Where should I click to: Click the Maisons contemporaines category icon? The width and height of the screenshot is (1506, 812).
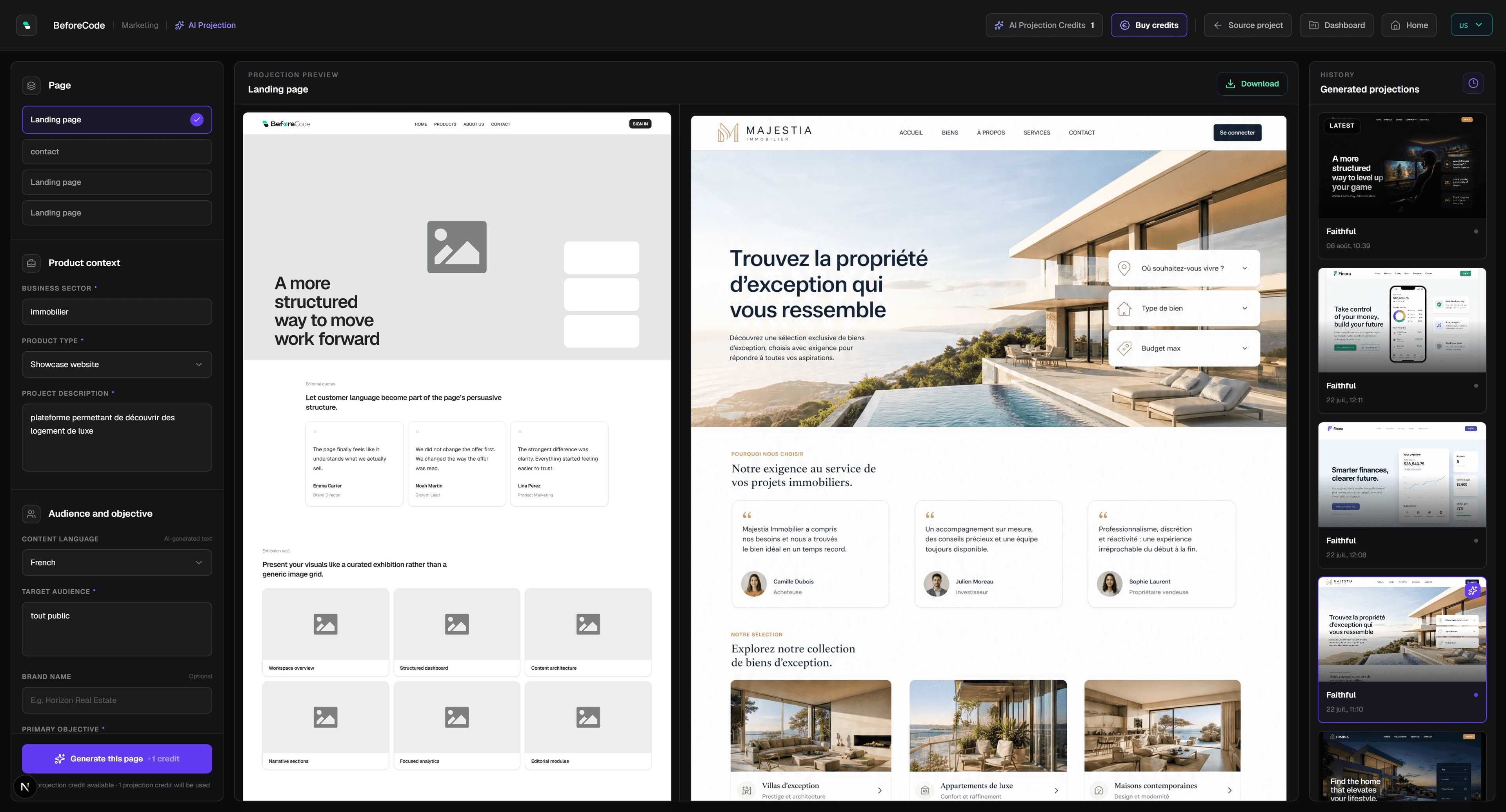(1099, 790)
